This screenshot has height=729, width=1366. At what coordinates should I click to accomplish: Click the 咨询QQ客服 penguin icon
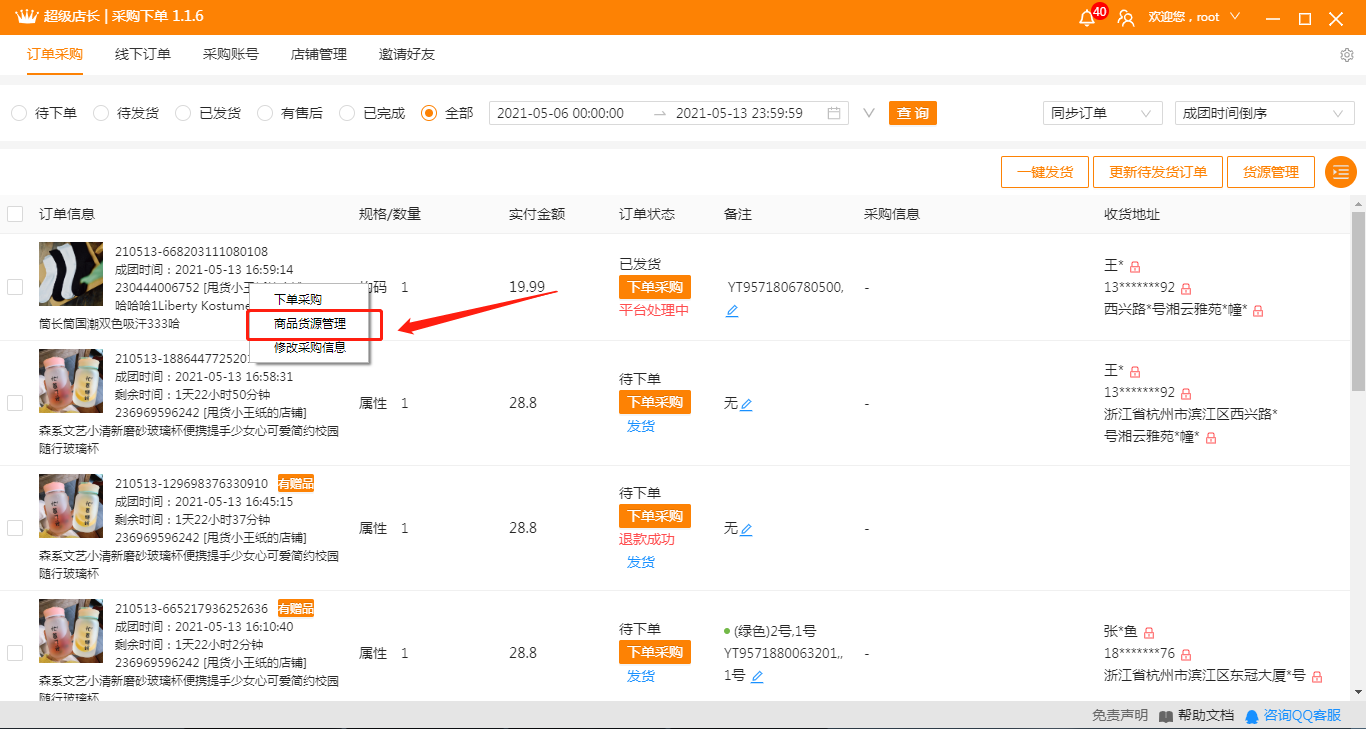[1252, 716]
